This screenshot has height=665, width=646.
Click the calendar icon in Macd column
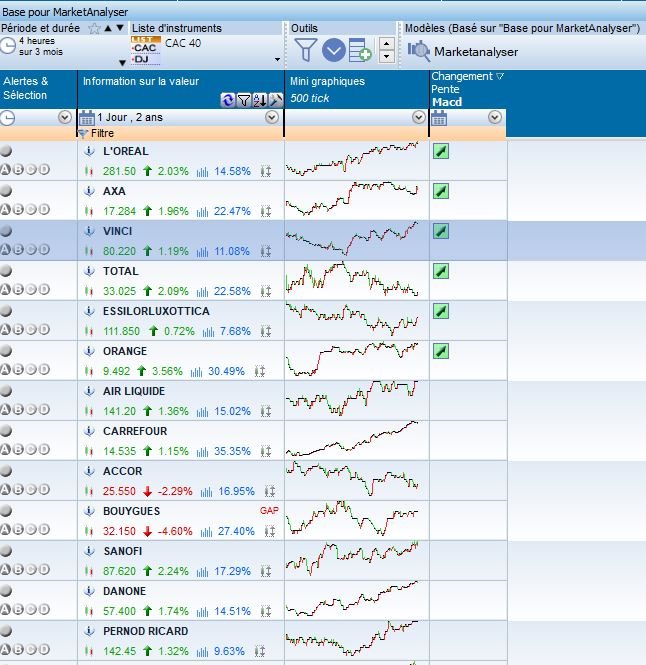(439, 117)
